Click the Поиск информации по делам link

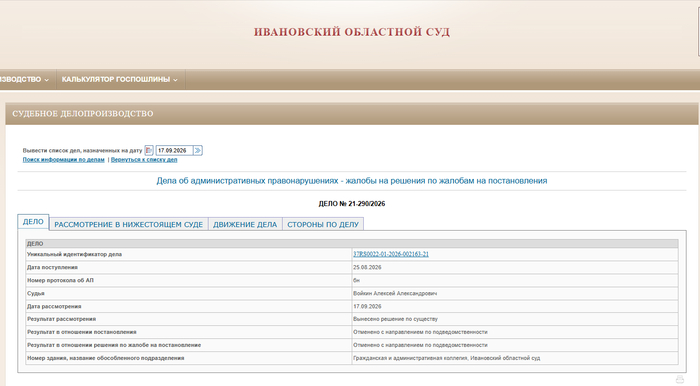[x=63, y=160]
